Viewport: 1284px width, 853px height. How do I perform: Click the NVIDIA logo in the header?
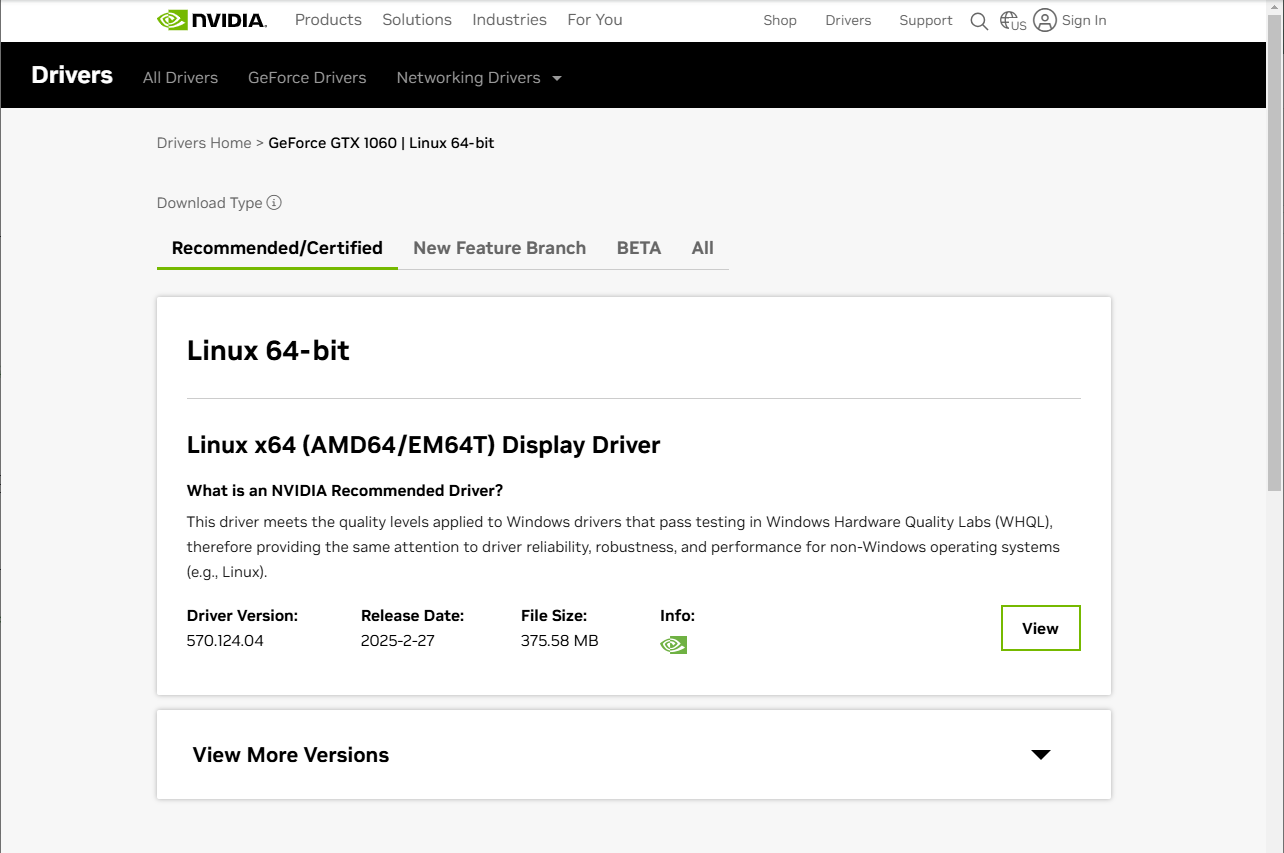point(212,20)
